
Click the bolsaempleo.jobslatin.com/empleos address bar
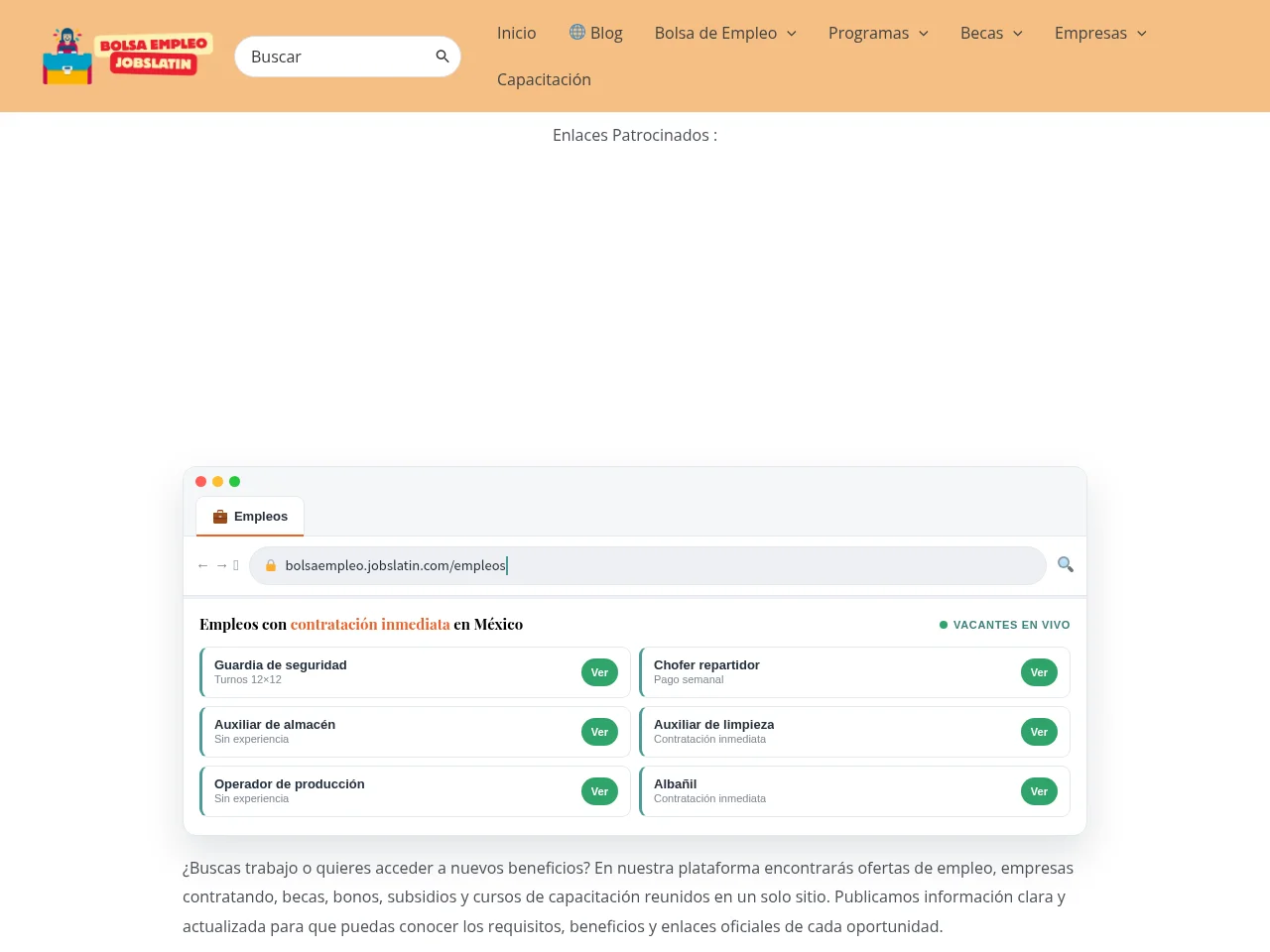tap(648, 565)
